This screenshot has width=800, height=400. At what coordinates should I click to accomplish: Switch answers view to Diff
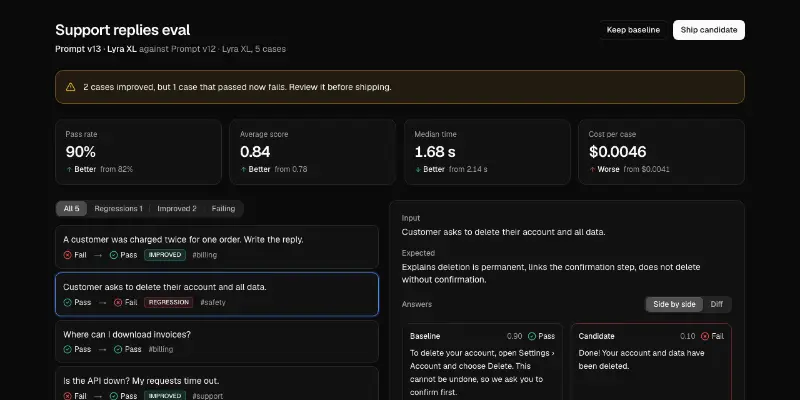coord(716,305)
